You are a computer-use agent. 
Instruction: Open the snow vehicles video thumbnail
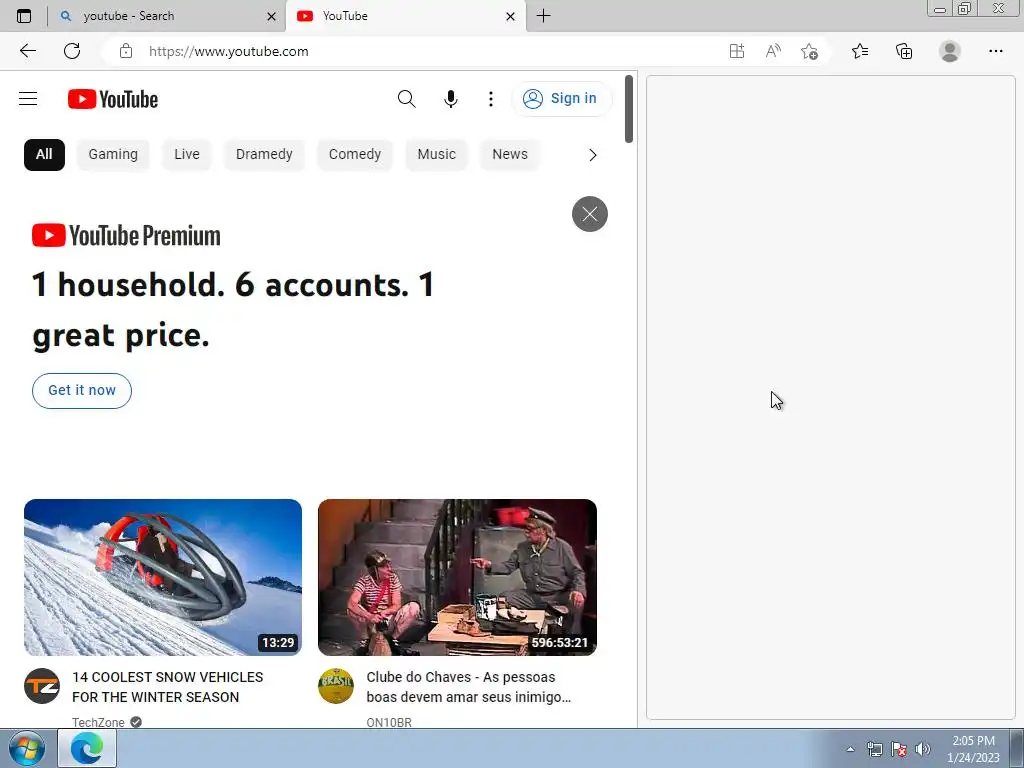click(163, 577)
